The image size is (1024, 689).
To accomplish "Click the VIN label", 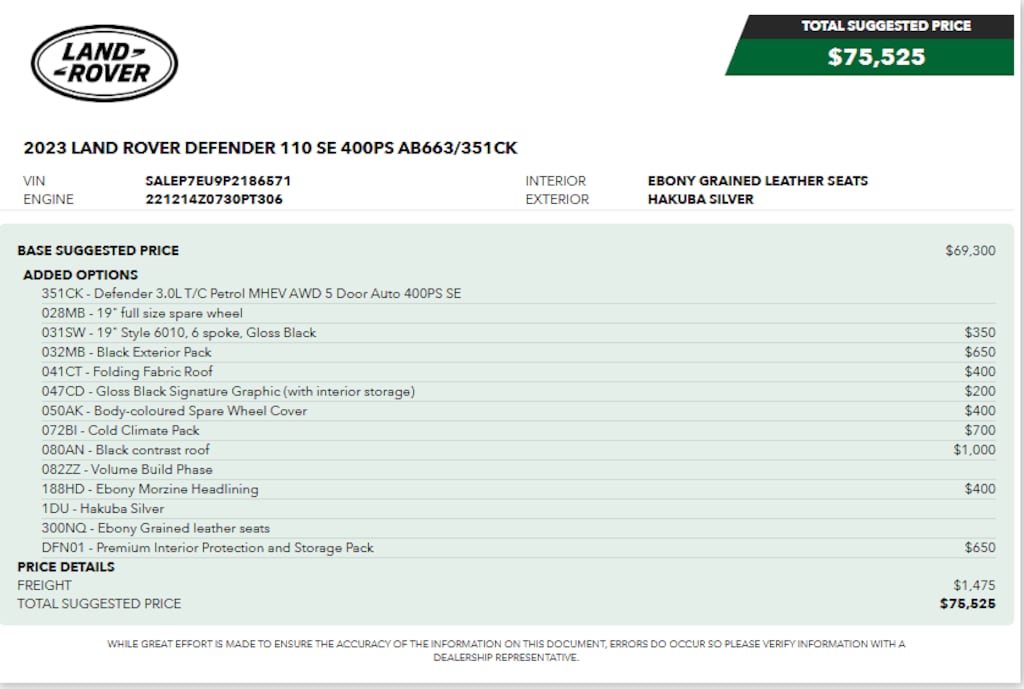I will tap(34, 181).
